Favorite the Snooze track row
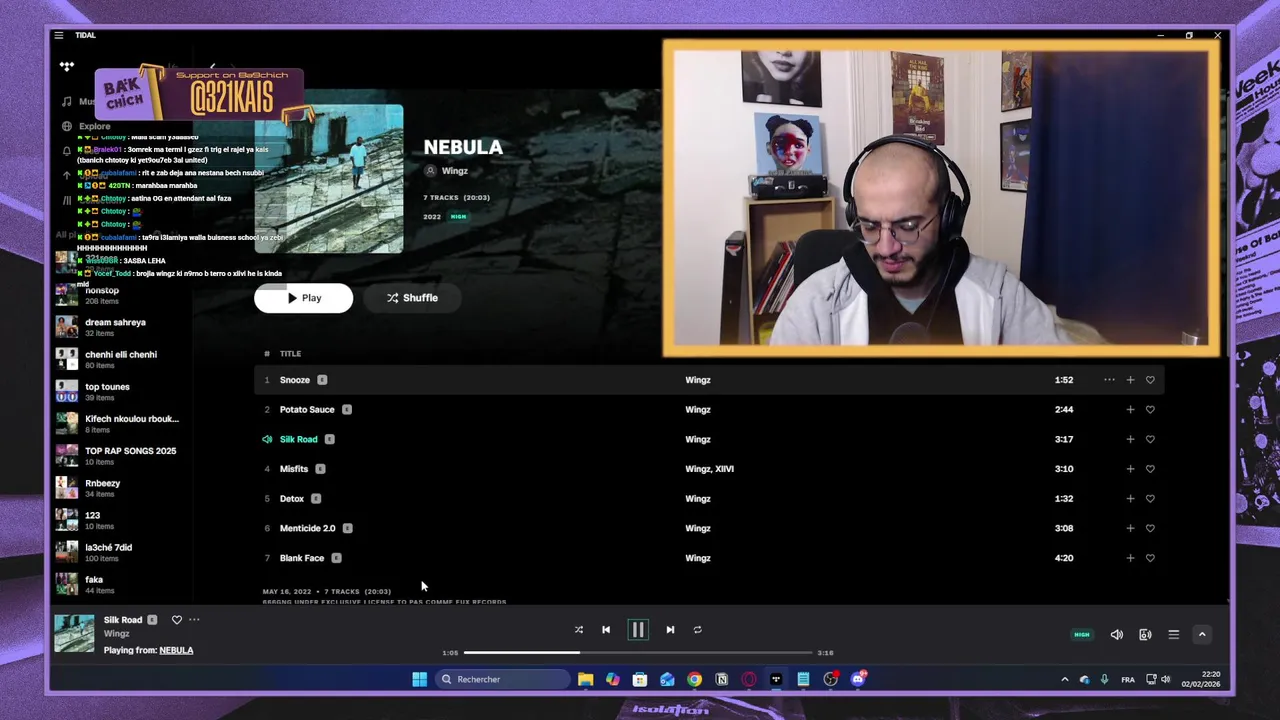1280x720 pixels. [1150, 380]
